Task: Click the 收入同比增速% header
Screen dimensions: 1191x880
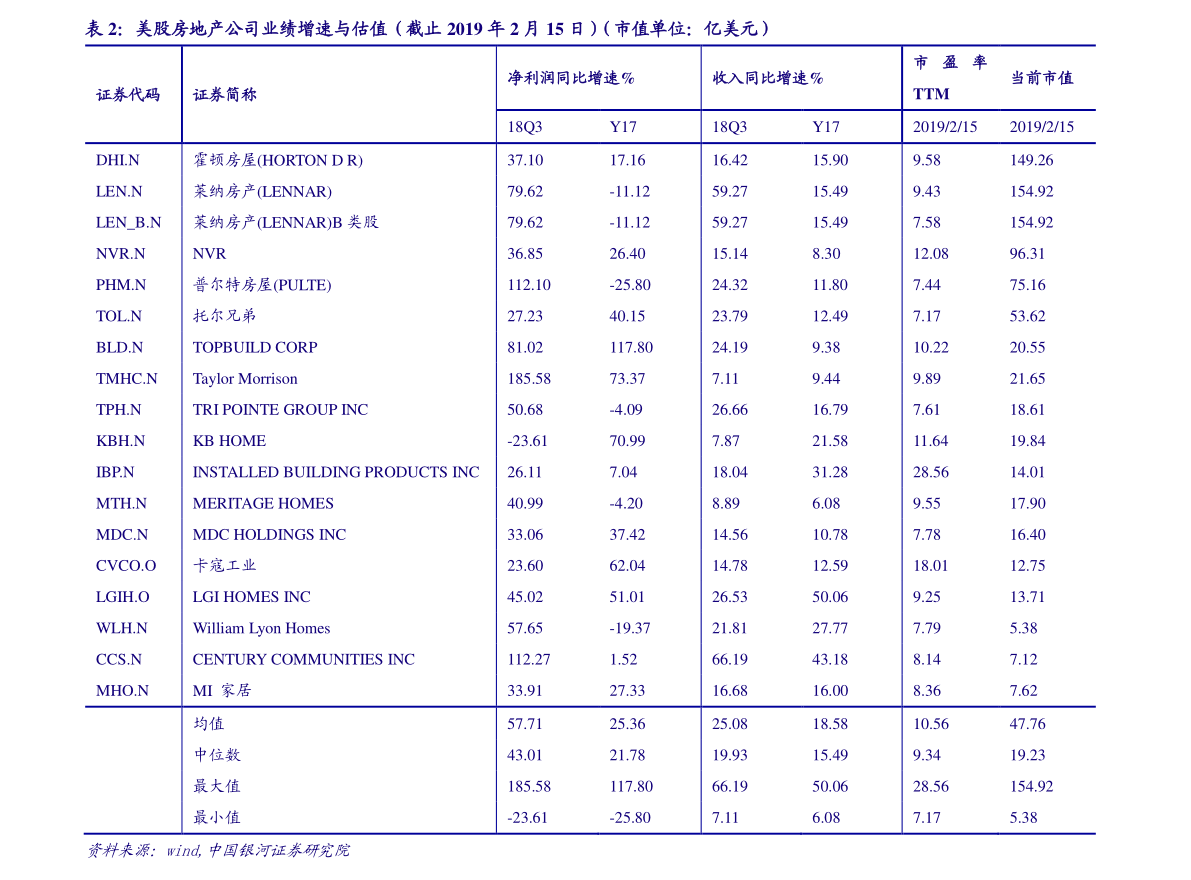Action: (768, 78)
